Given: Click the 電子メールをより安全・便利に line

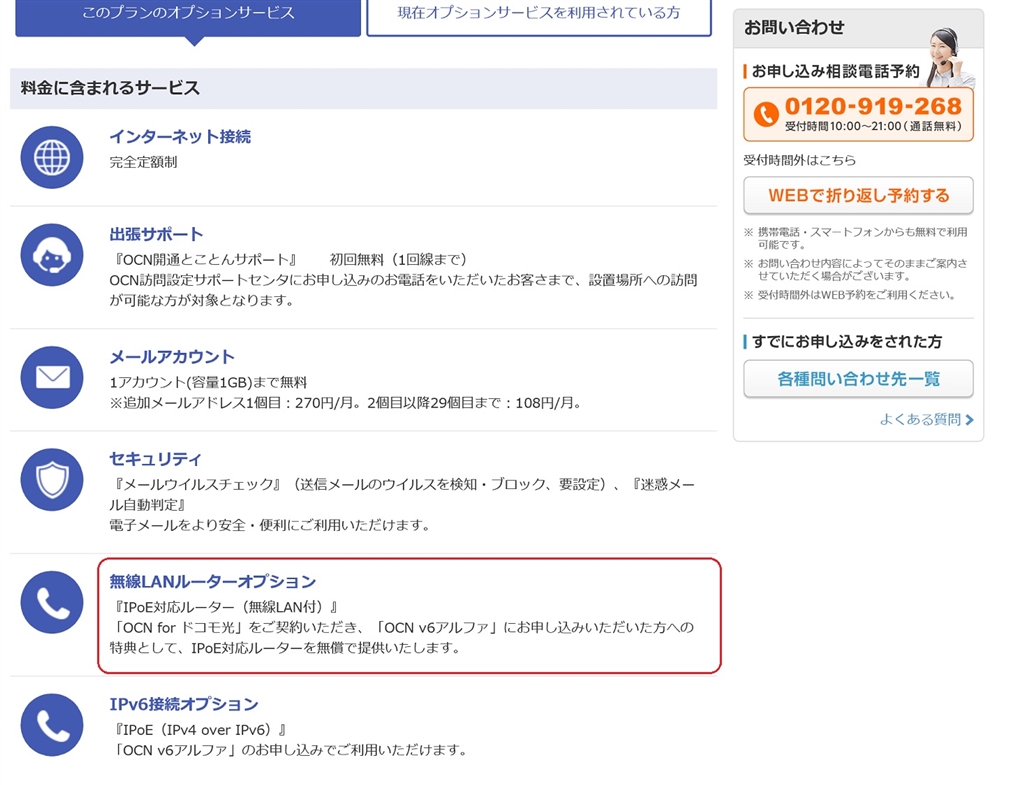Looking at the screenshot, I should (x=269, y=525).
